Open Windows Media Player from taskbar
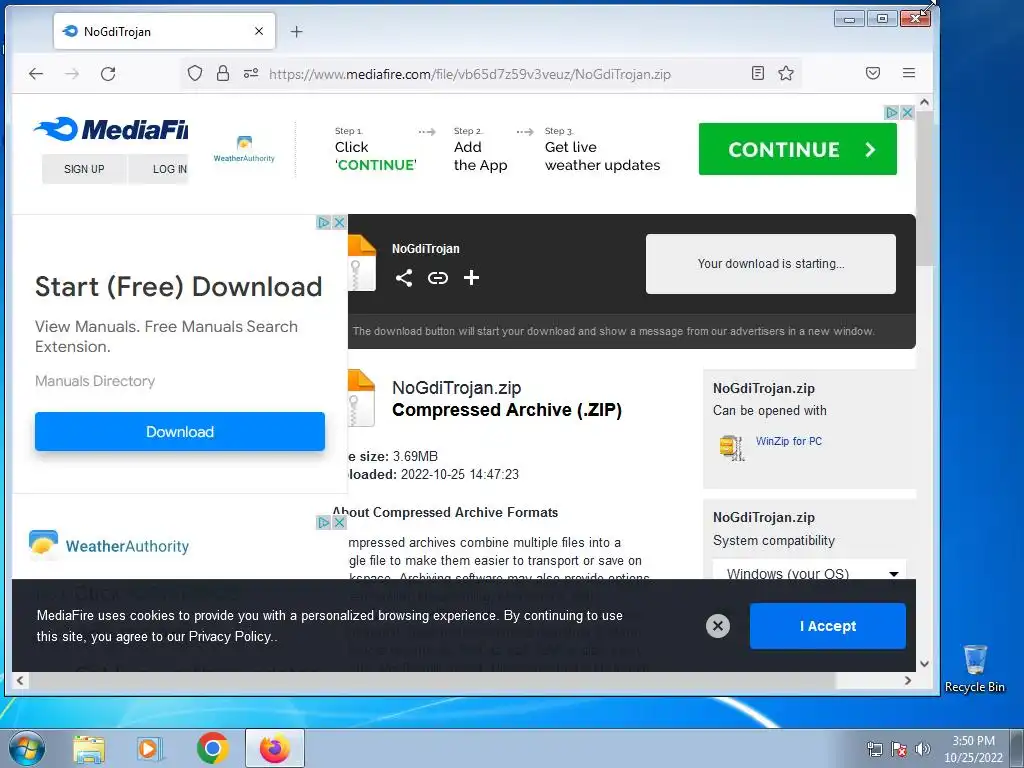Screen dimensions: 1024x768 point(150,749)
